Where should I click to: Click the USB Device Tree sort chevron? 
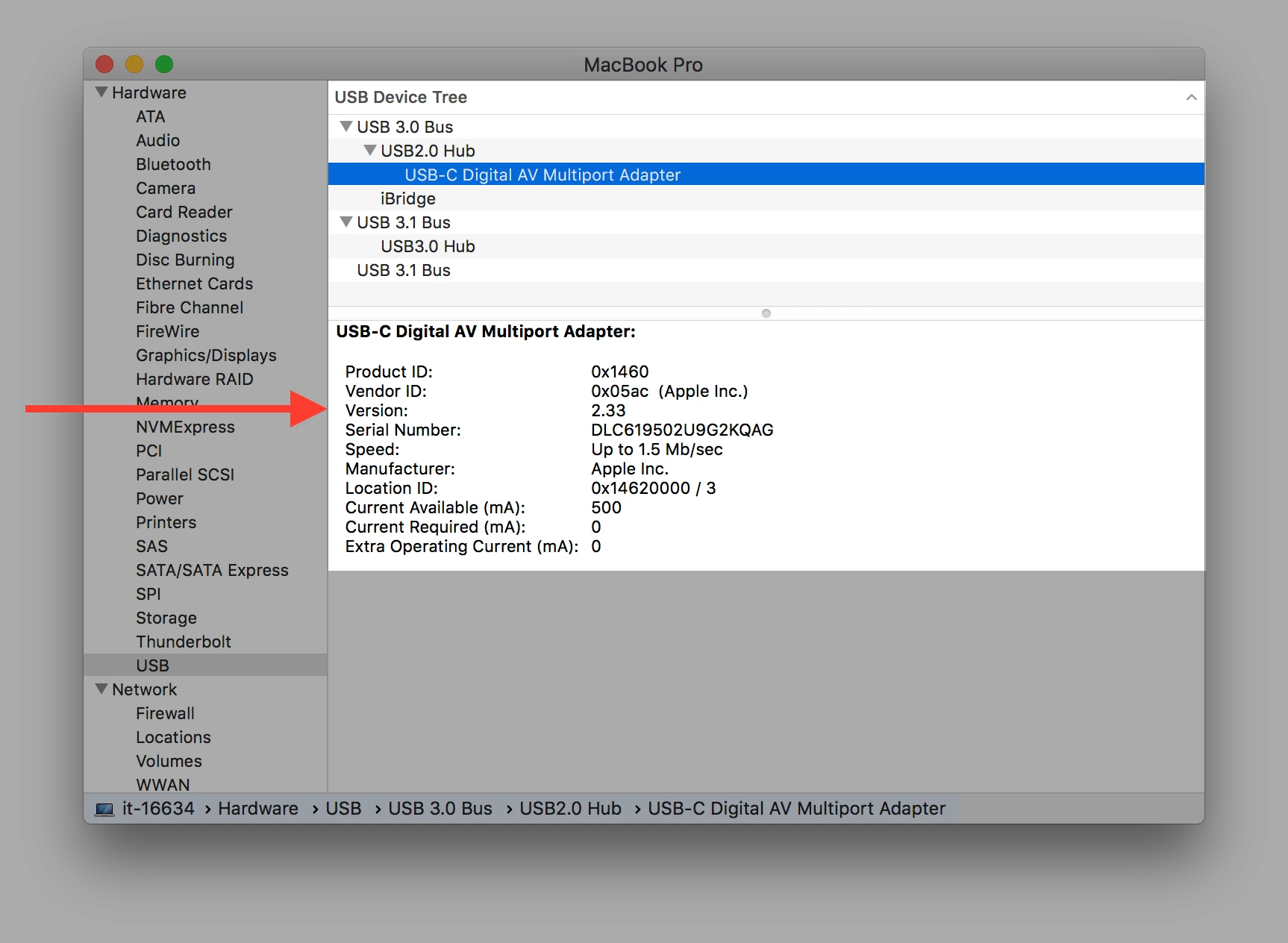point(1191,98)
